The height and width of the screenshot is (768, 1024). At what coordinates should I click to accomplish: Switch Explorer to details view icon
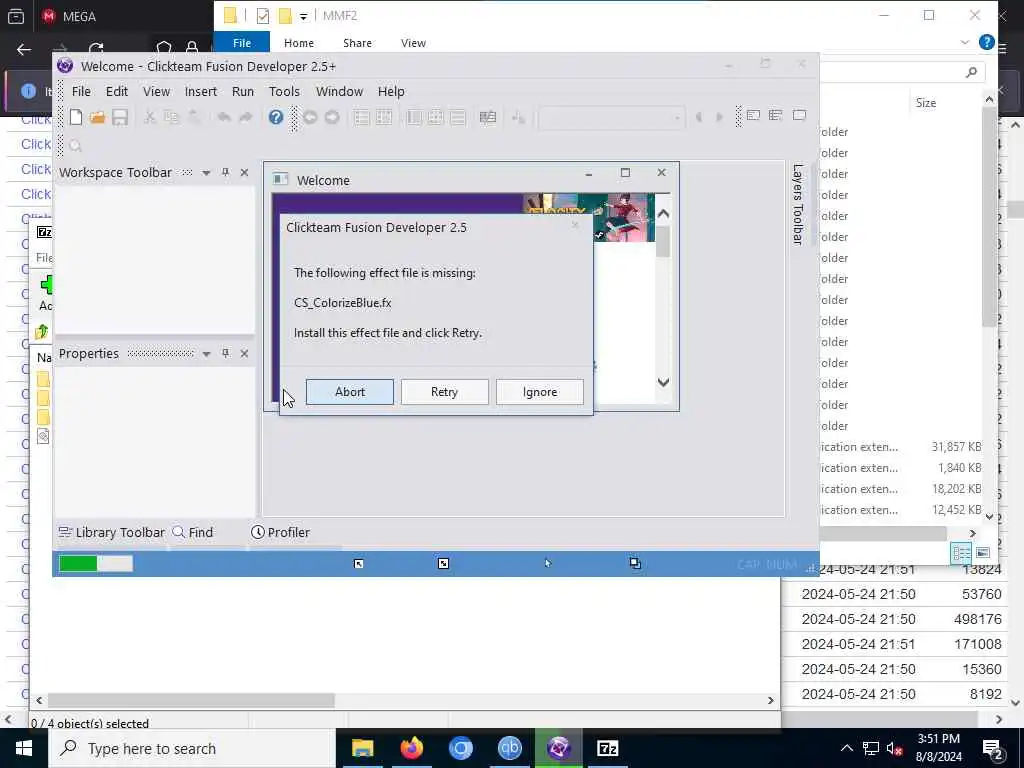961,553
